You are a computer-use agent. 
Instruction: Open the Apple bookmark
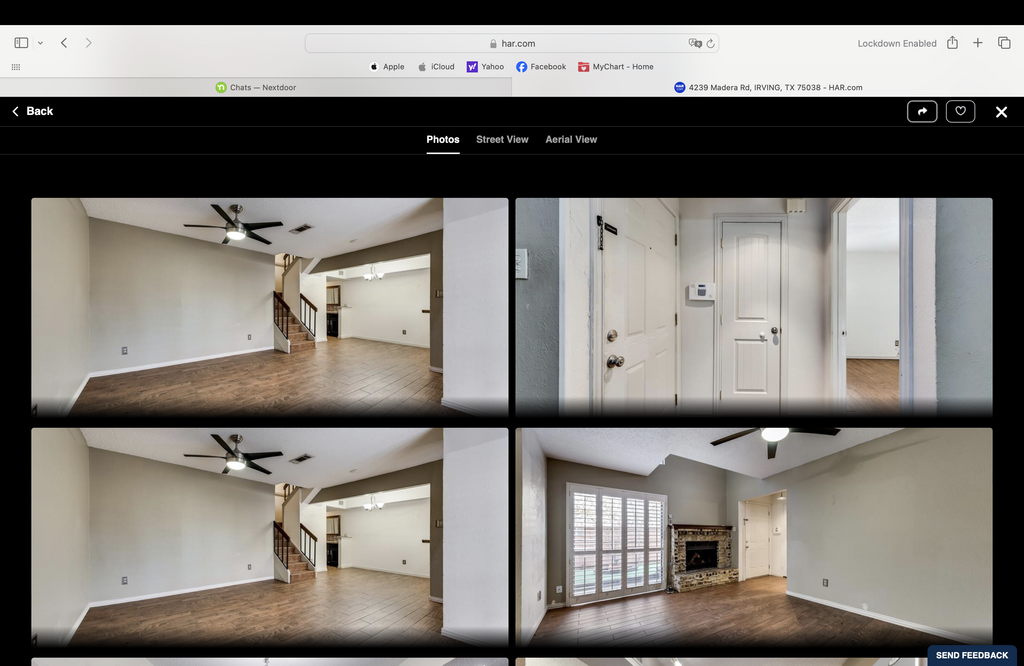[387, 67]
